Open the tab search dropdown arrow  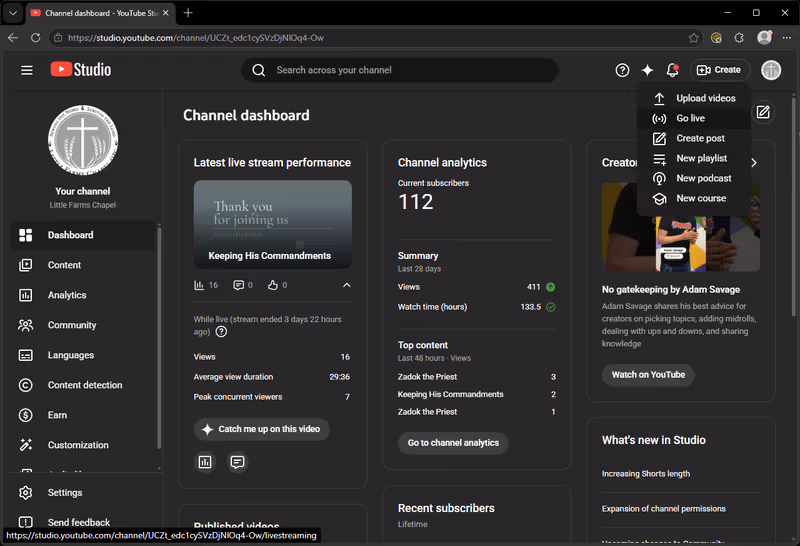point(13,13)
